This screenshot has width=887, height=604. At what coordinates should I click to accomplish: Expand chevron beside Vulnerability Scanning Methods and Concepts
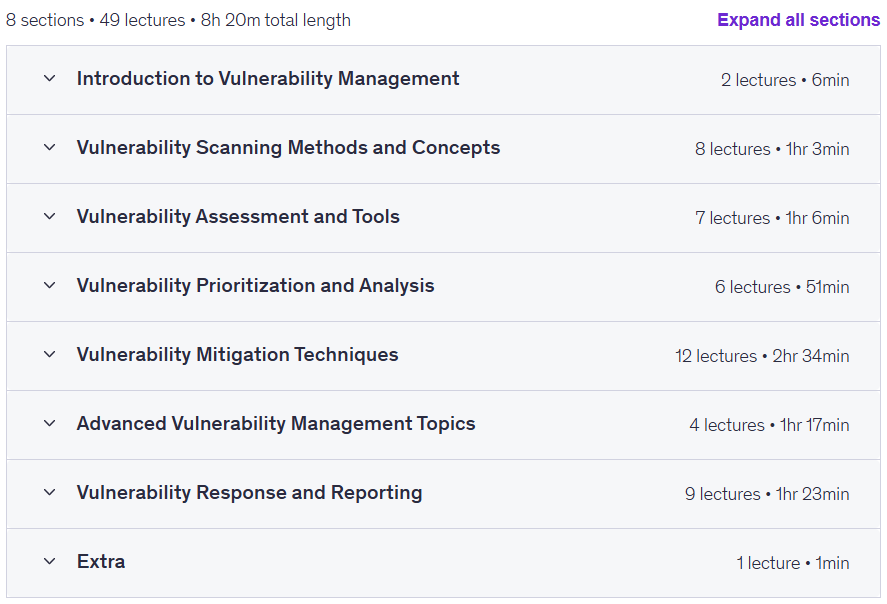[x=50, y=148]
